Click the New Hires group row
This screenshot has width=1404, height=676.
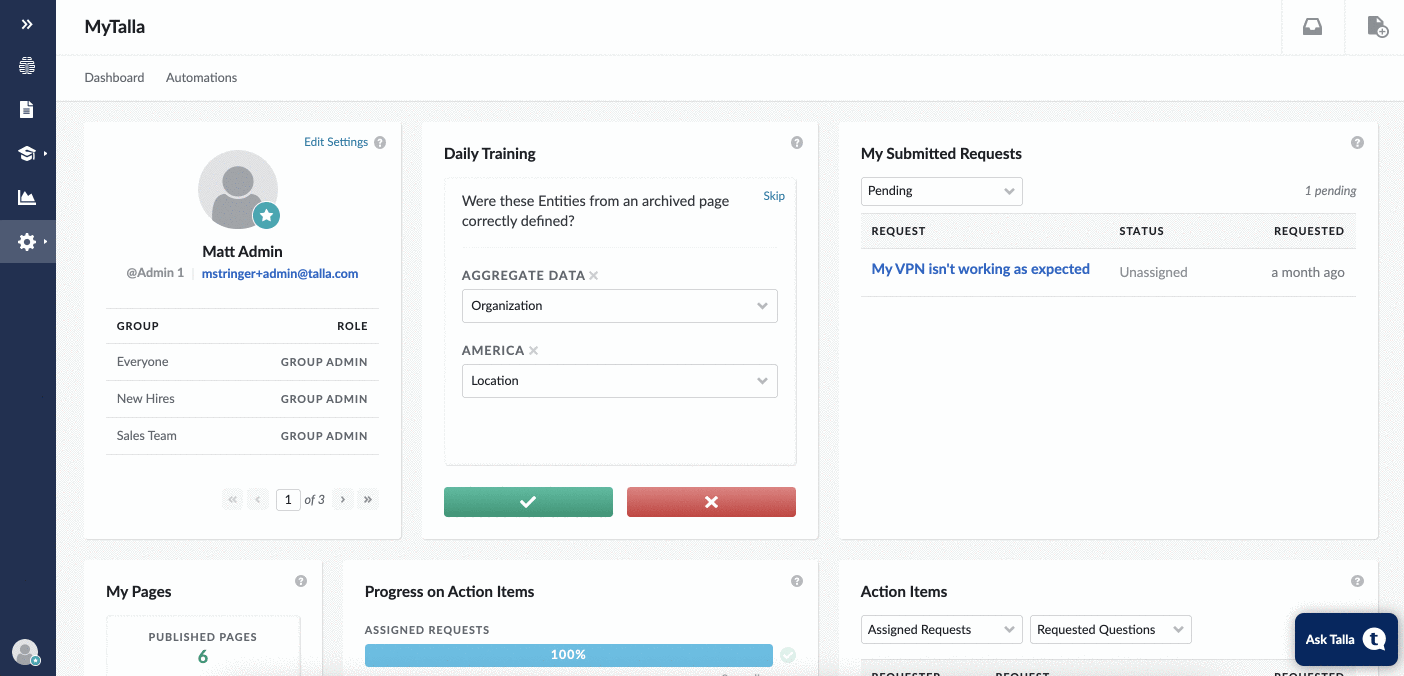click(x=242, y=399)
